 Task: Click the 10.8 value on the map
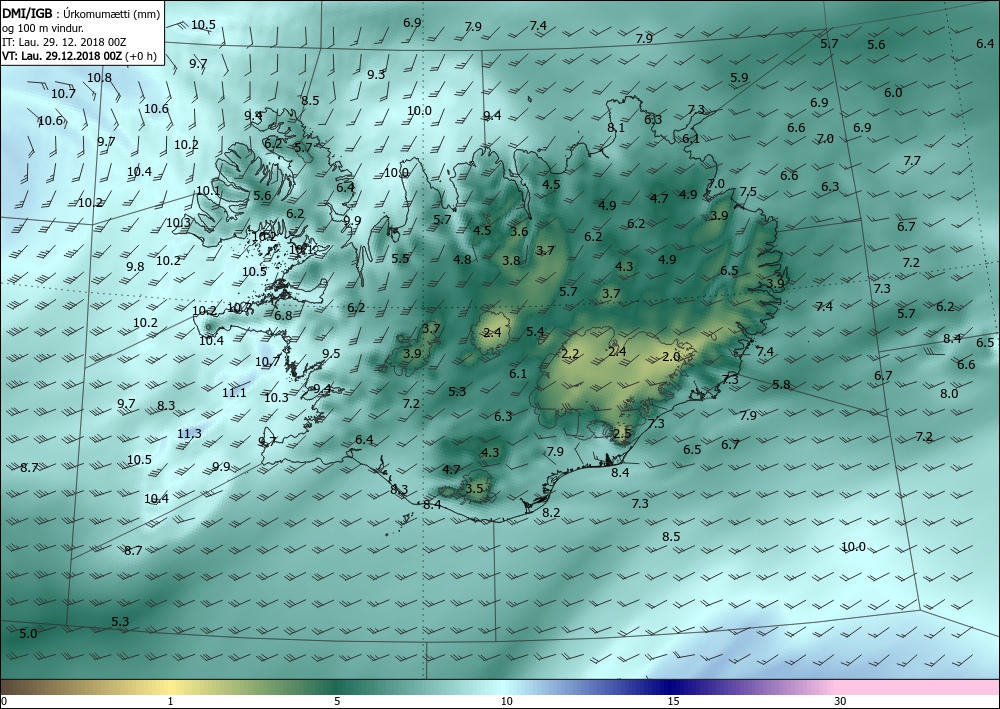coord(99,78)
